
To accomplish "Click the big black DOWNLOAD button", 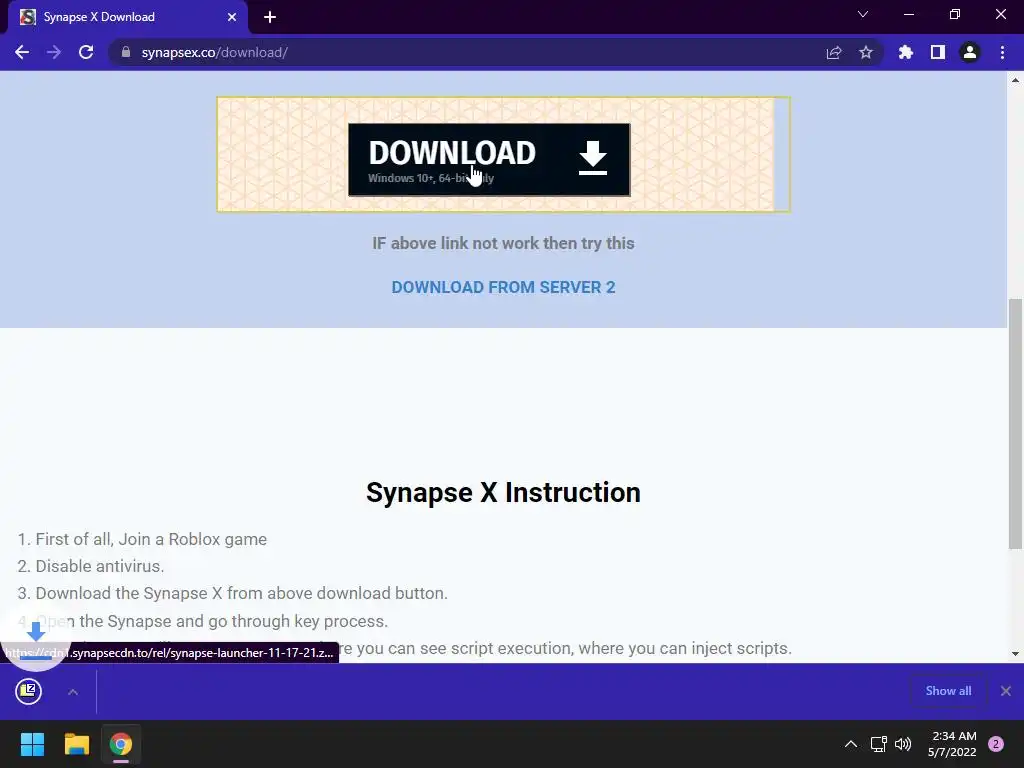I will 489,159.
